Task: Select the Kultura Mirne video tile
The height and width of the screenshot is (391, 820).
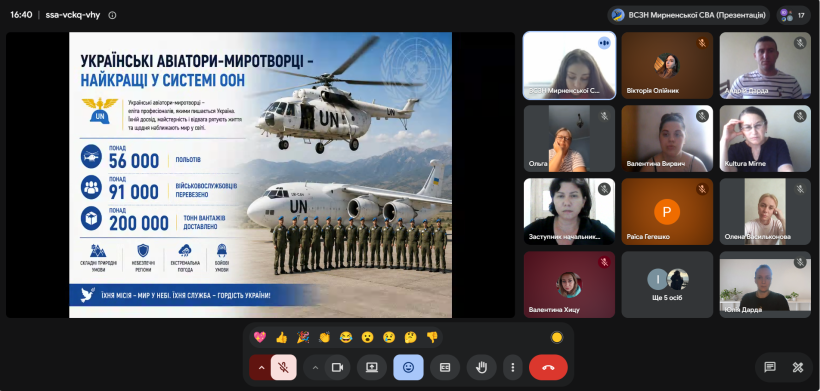Action: coord(765,139)
